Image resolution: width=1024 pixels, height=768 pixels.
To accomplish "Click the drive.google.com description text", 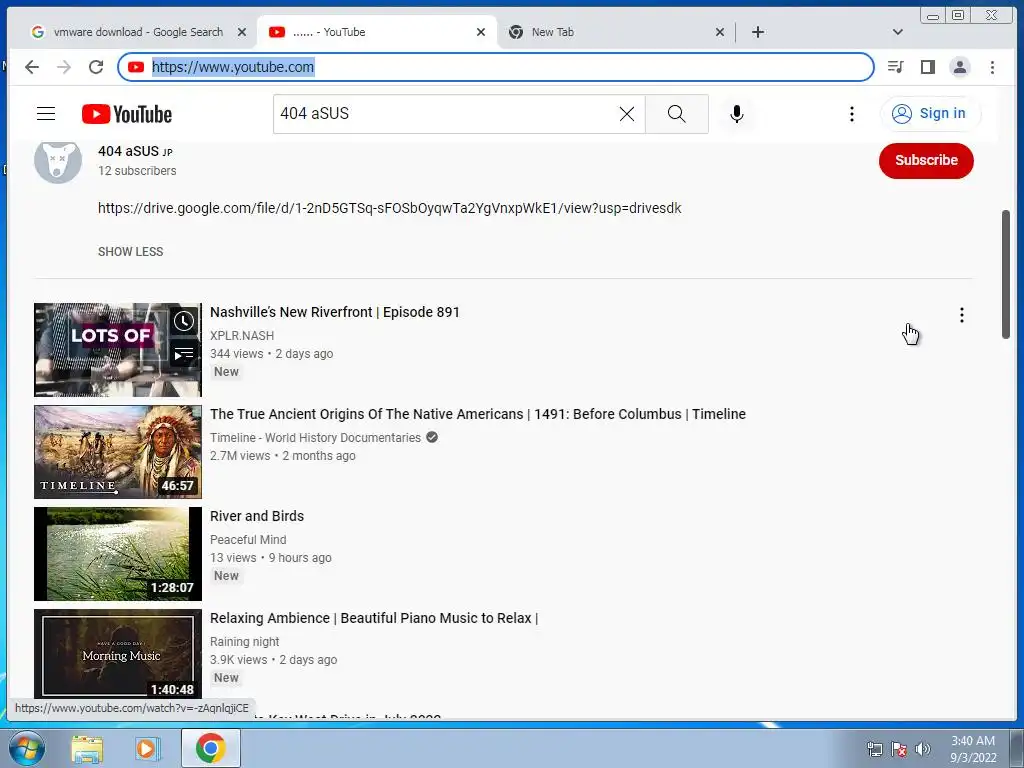I will 389,208.
